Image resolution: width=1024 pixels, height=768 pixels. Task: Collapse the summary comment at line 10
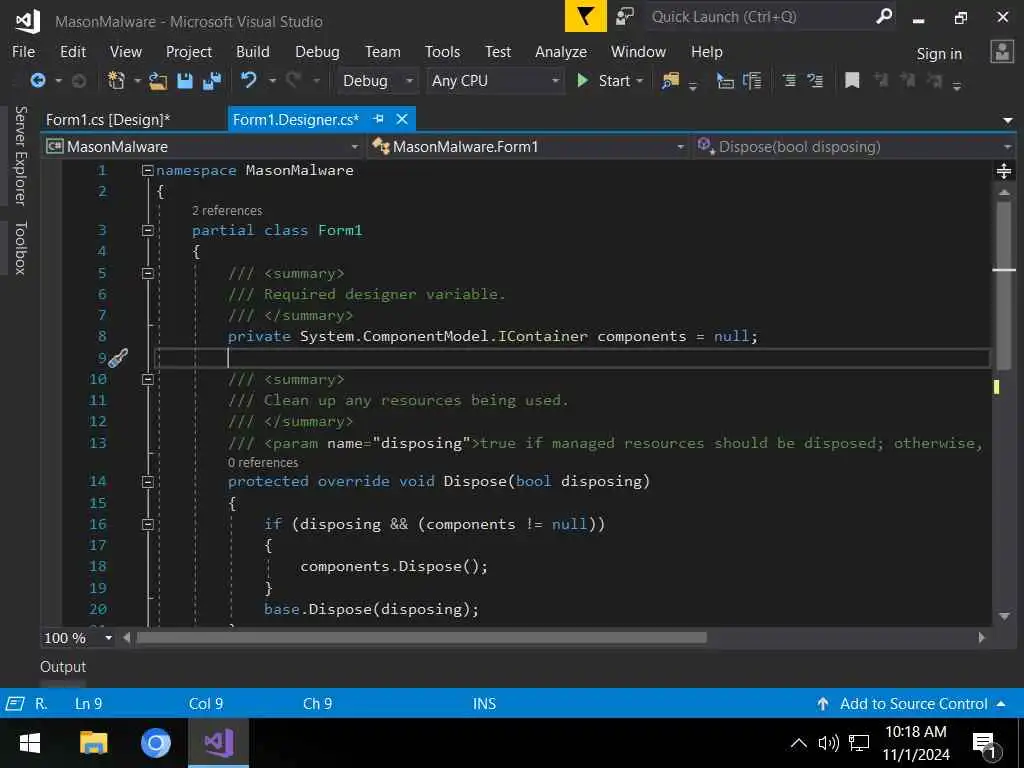click(148, 379)
